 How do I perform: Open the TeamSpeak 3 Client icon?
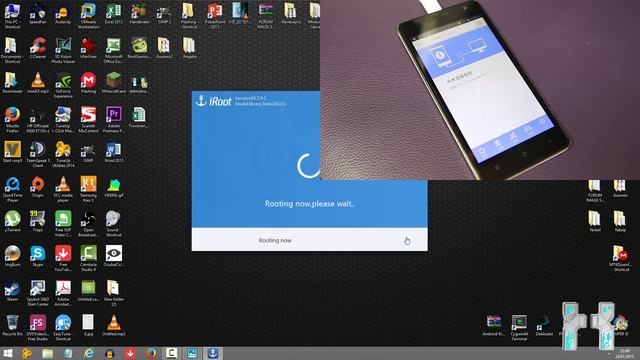pyautogui.click(x=38, y=155)
